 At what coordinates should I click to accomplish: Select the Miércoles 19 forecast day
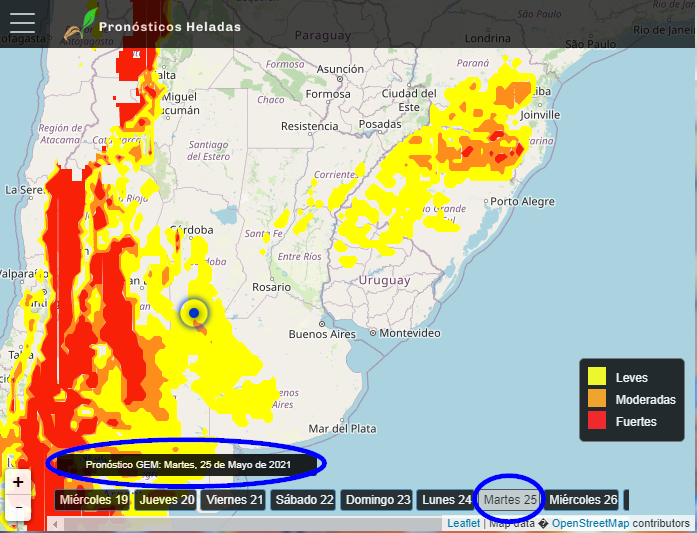(94, 500)
